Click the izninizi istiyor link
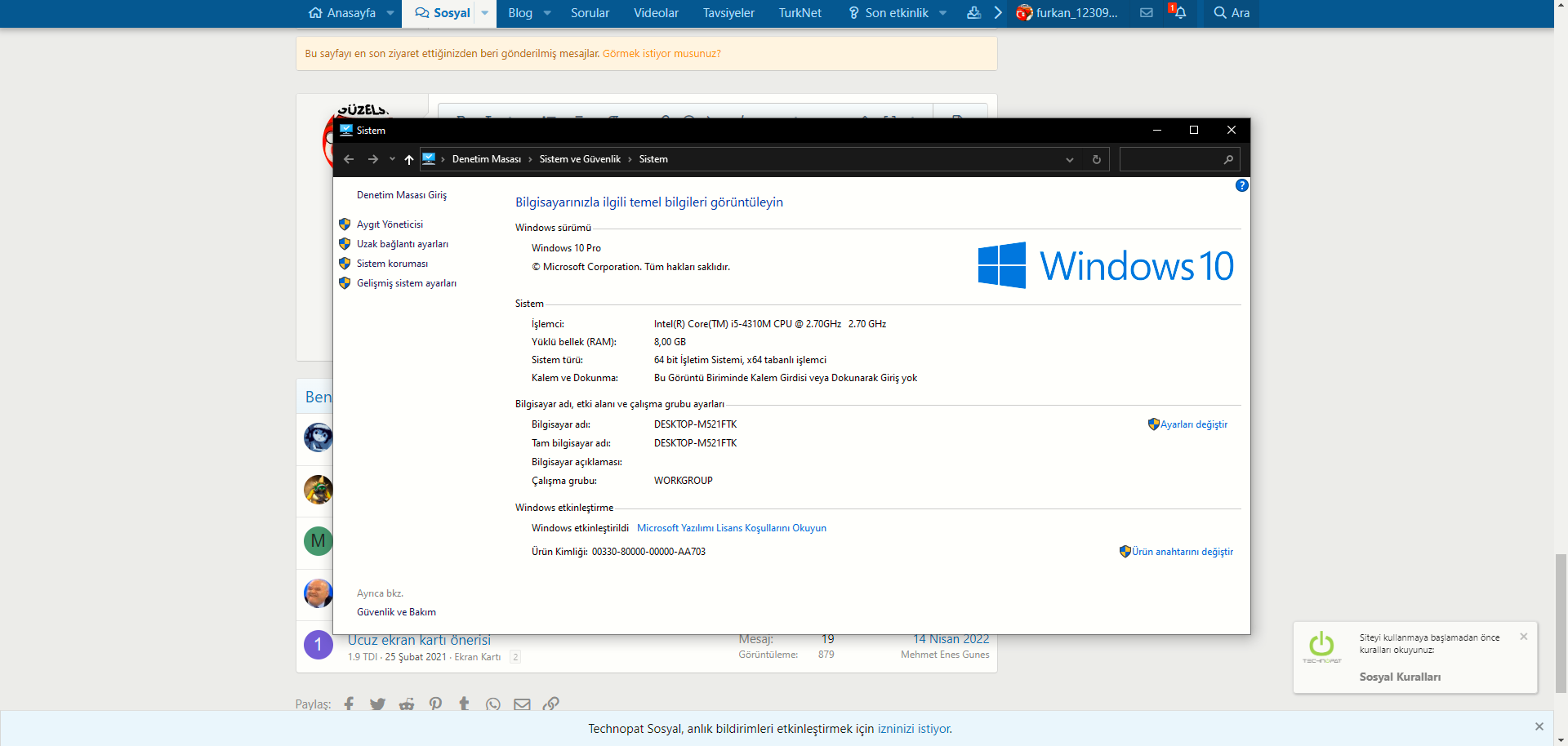Image resolution: width=1568 pixels, height=746 pixels. pyautogui.click(x=915, y=729)
